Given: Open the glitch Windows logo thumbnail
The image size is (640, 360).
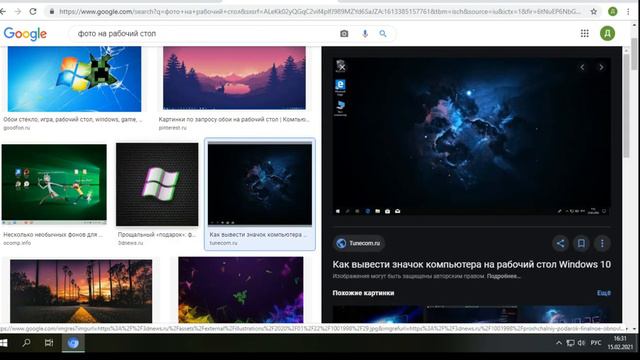Looking at the screenshot, I should 157,184.
